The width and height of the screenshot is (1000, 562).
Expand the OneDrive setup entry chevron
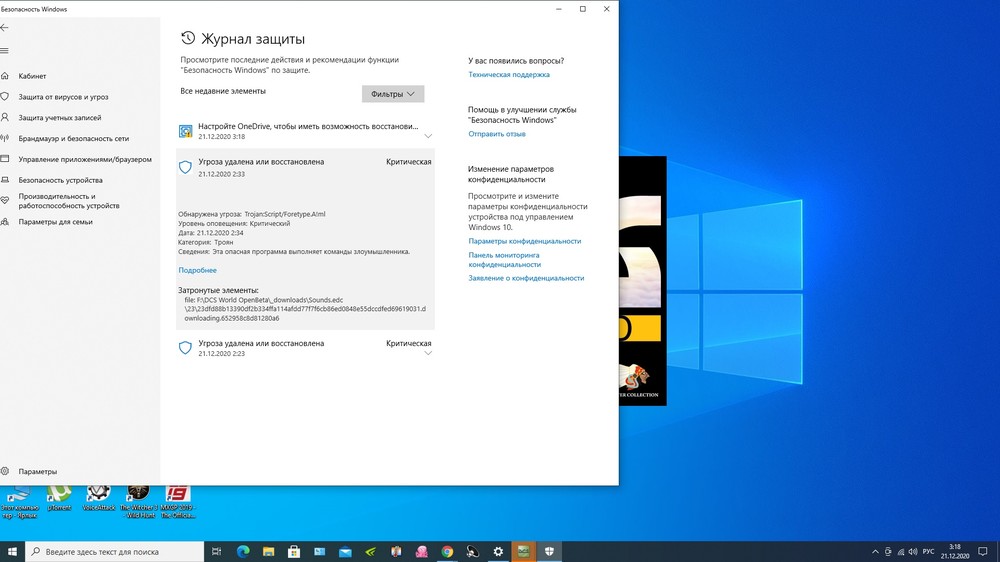(428, 136)
